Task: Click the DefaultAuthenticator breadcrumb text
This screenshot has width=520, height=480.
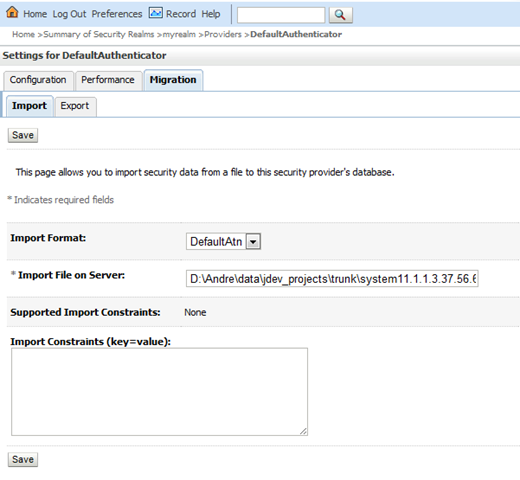Action: [296, 34]
